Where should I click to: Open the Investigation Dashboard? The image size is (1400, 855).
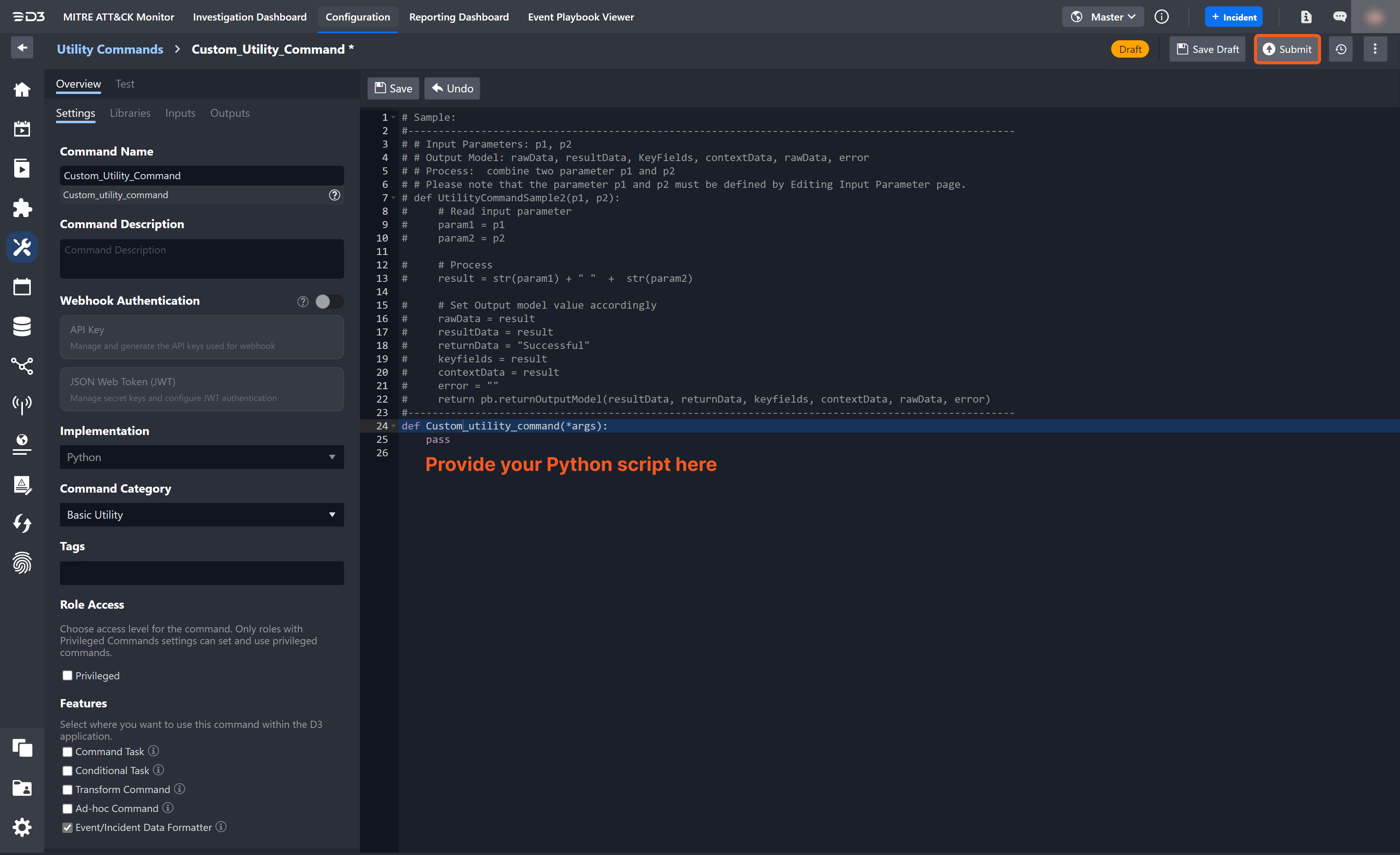pyautogui.click(x=249, y=17)
